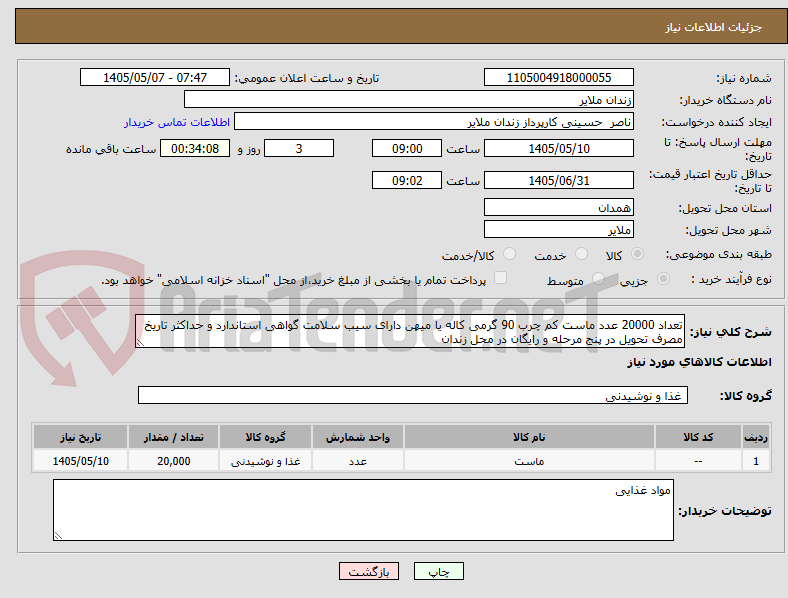
Task: Click the تعداد / مقدار column header
Action: pyautogui.click(x=173, y=437)
